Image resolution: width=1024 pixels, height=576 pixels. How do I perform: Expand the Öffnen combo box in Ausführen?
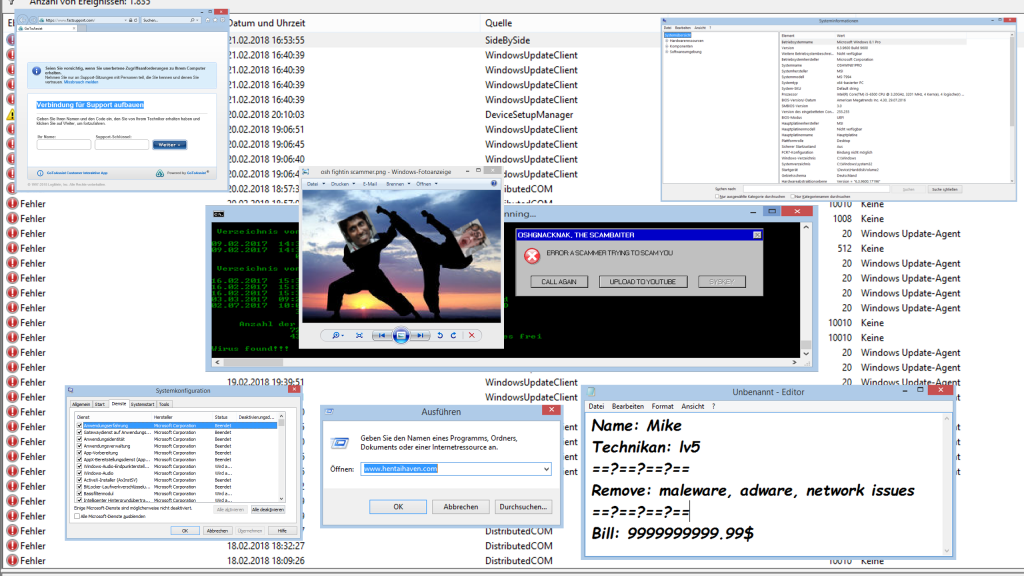(546, 469)
